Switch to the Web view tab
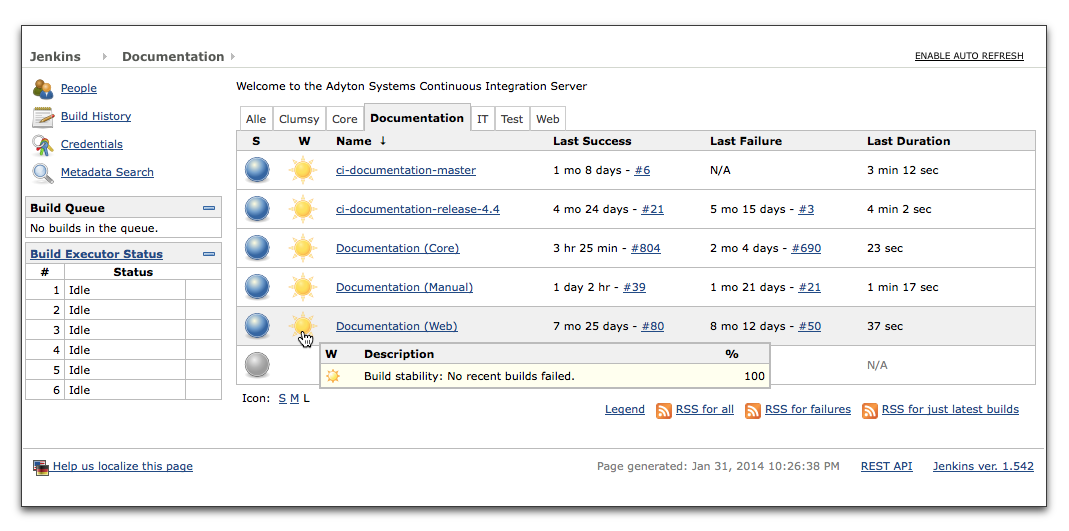The width and height of the screenshot is (1069, 531). (547, 119)
